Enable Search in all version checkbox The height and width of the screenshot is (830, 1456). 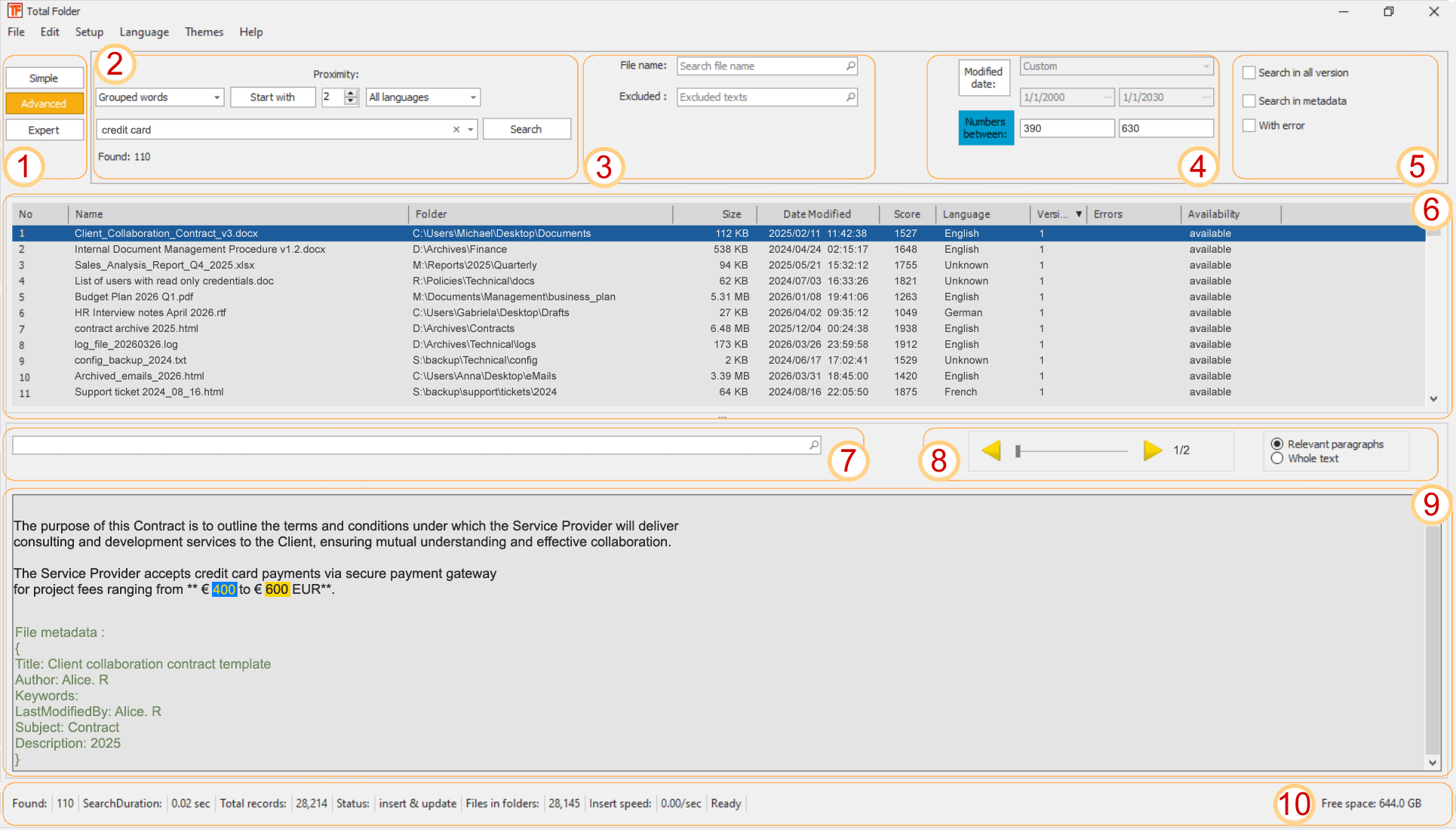pos(1249,73)
